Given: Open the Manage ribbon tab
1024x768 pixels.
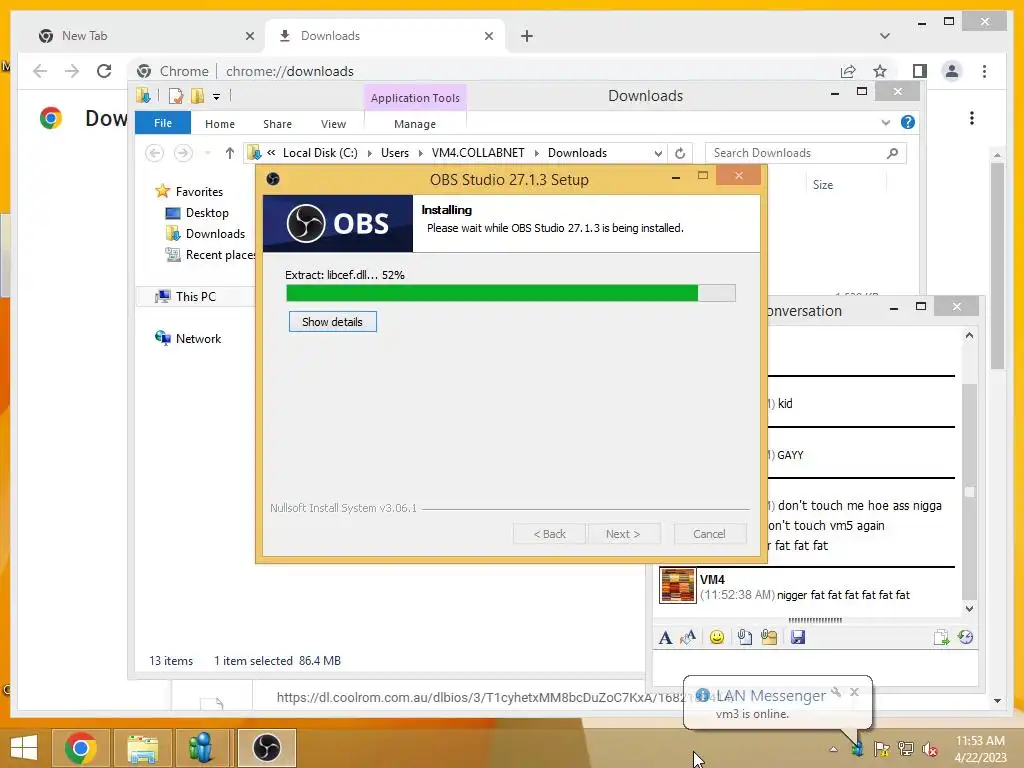Looking at the screenshot, I should click(x=415, y=123).
